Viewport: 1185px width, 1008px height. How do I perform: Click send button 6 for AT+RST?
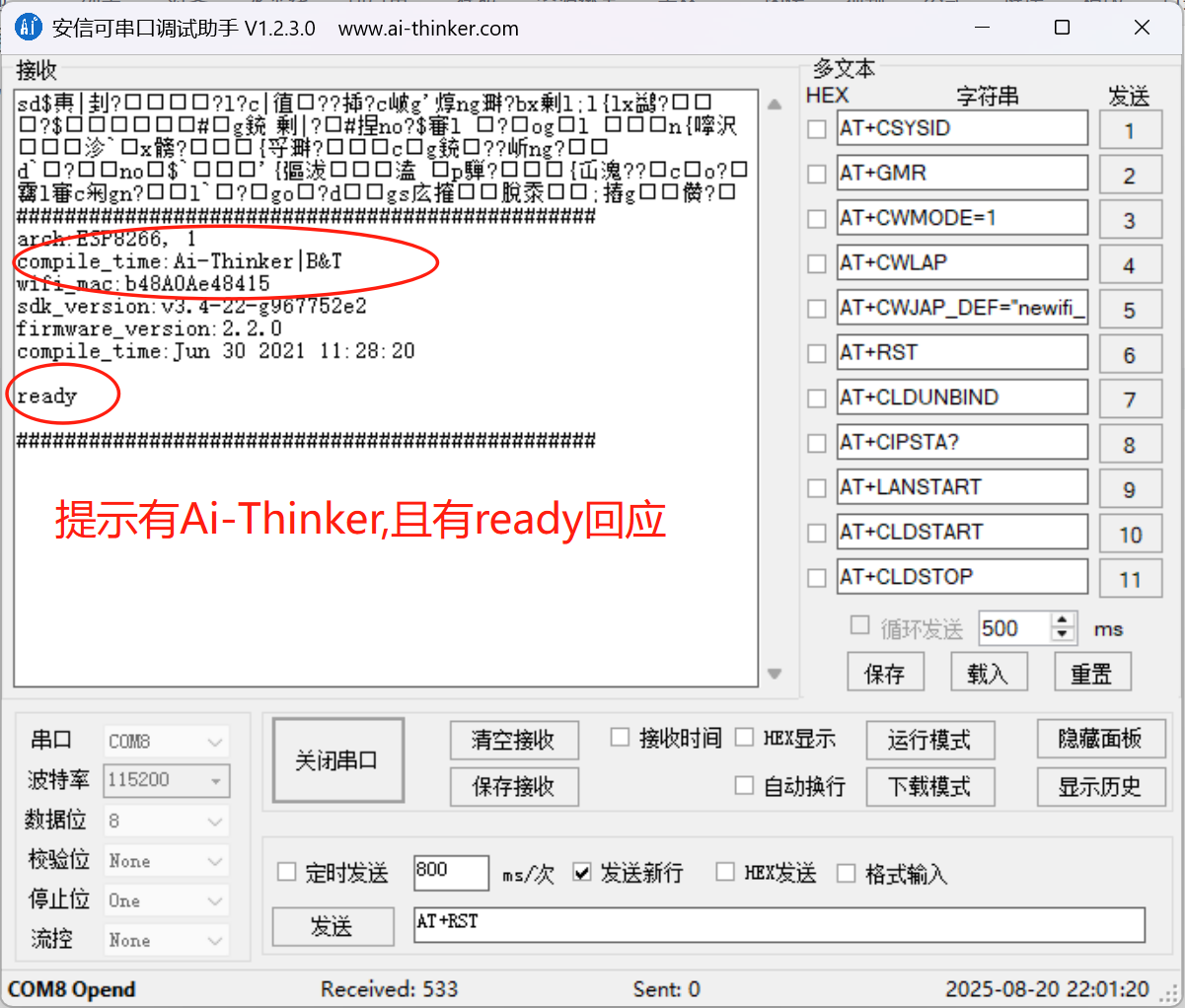1130,355
